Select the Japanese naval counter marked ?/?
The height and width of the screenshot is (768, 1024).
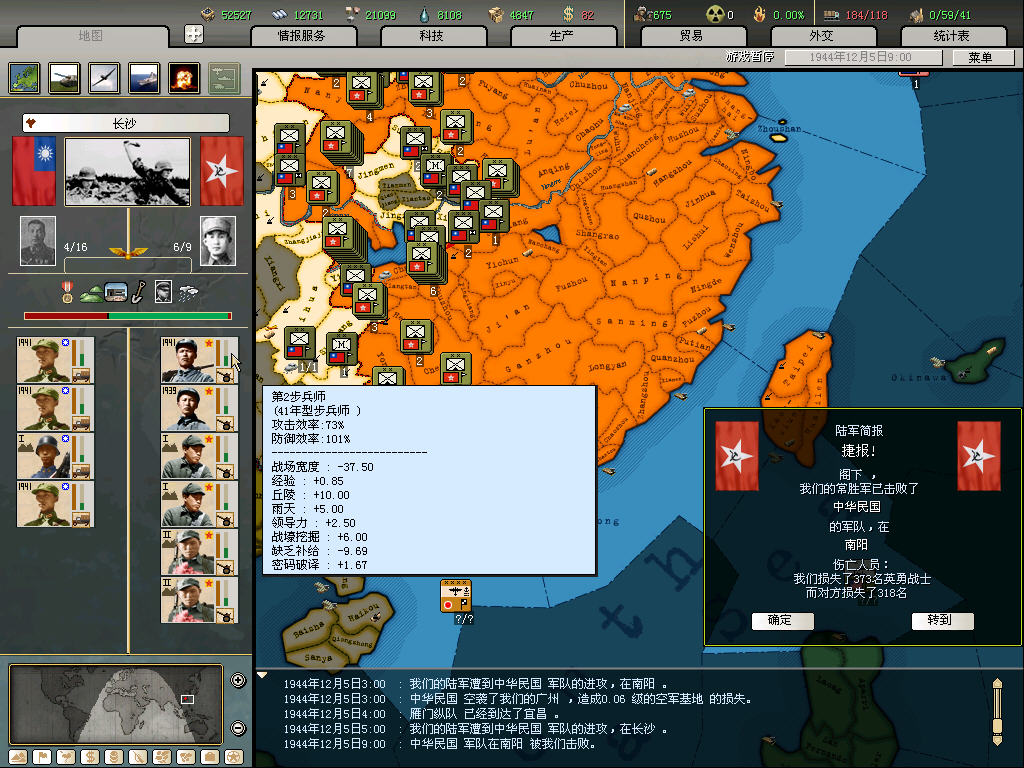coord(456,596)
